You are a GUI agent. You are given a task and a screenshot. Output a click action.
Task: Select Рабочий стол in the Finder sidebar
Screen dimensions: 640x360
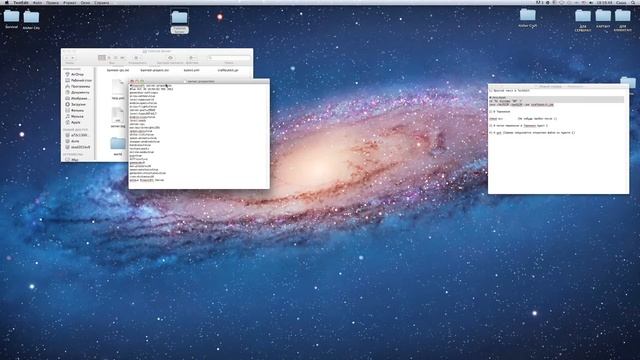pyautogui.click(x=79, y=80)
